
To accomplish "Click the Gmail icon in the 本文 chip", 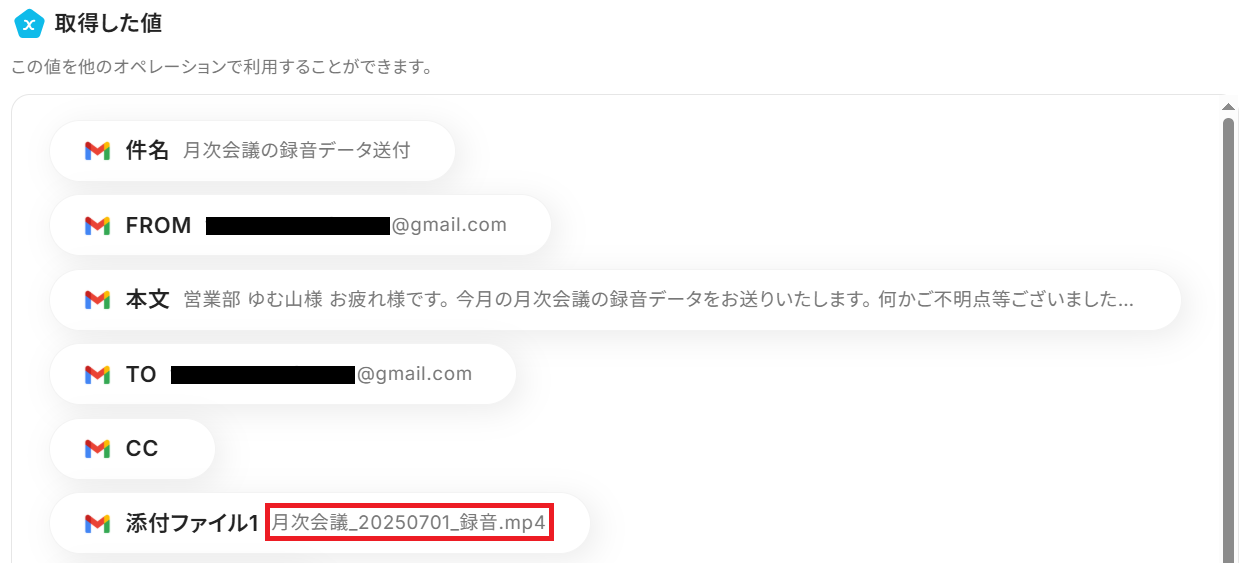I will click(x=97, y=300).
